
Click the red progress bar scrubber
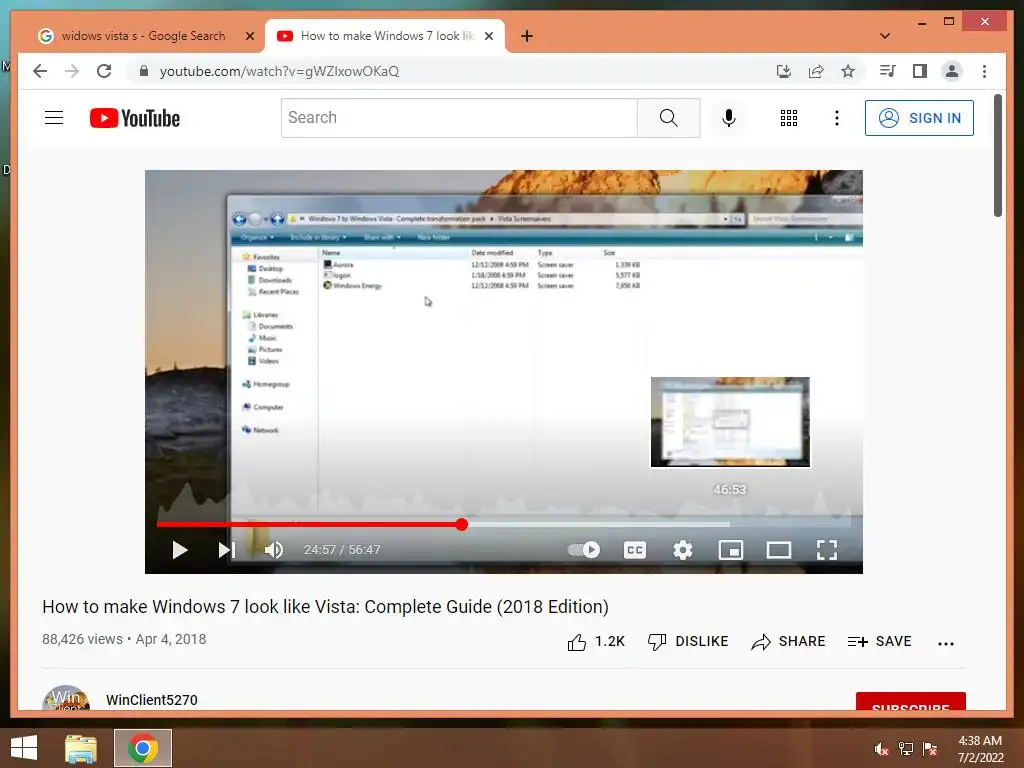click(462, 524)
